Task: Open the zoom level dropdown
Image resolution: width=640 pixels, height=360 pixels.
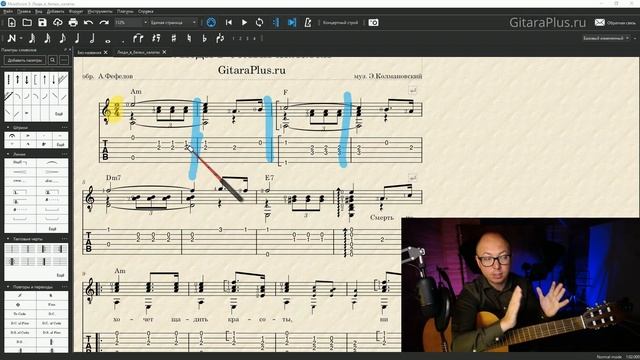Action: 131,22
